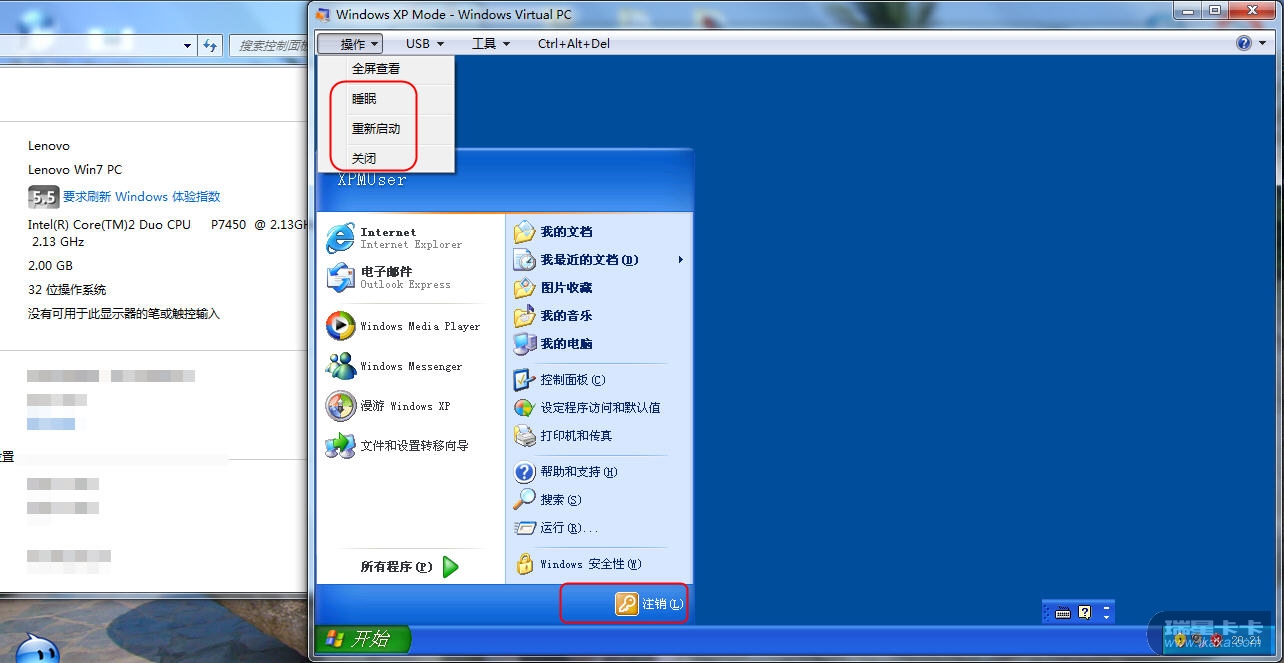Expand 所有程序 list
The width and height of the screenshot is (1284, 663).
click(410, 567)
